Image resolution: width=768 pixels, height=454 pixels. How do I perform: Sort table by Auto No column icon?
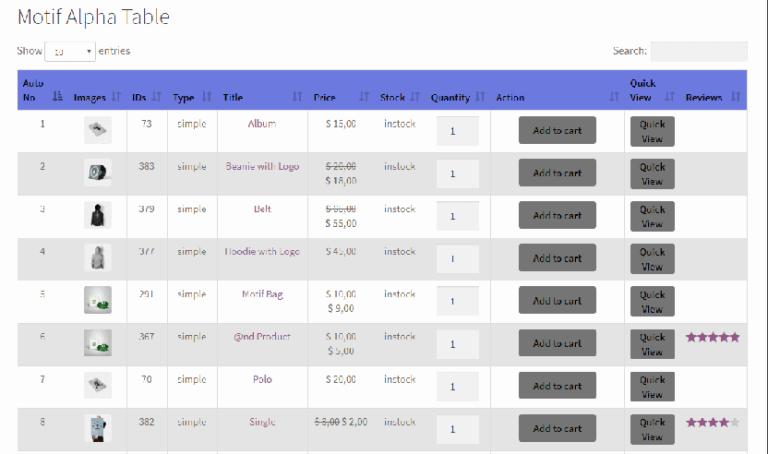(57, 96)
